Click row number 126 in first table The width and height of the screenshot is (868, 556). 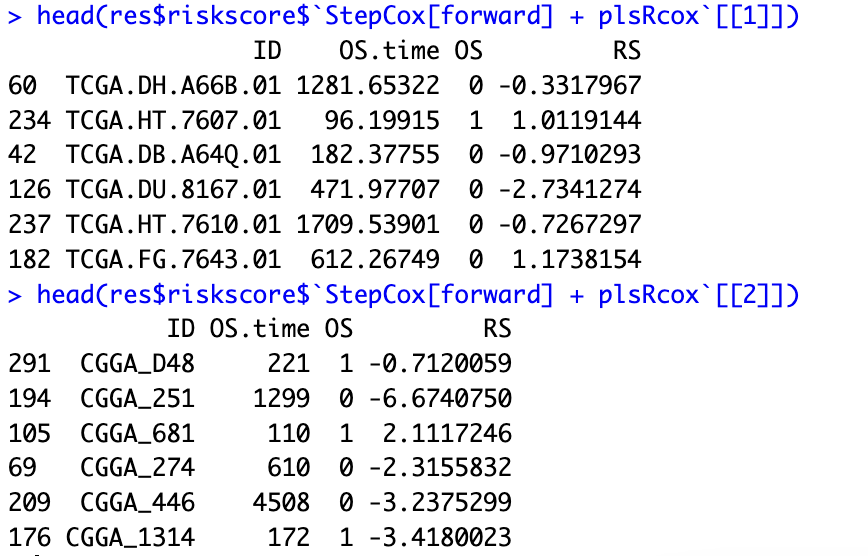pyautogui.click(x=30, y=190)
